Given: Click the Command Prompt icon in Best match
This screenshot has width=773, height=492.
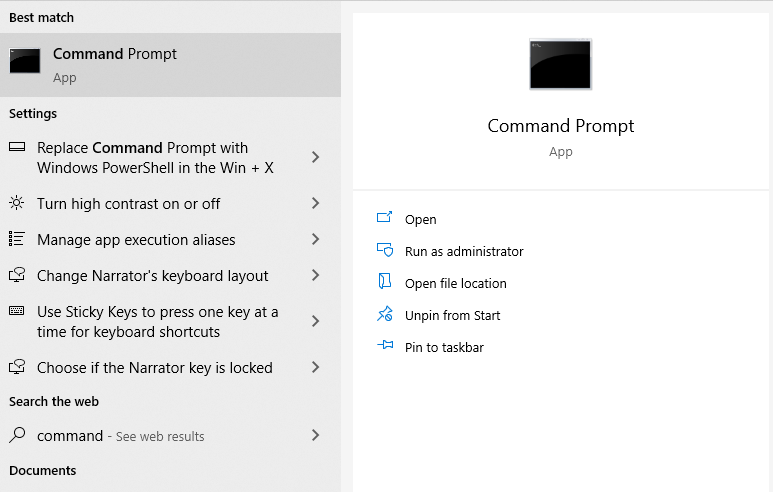Looking at the screenshot, I should coord(25,61).
